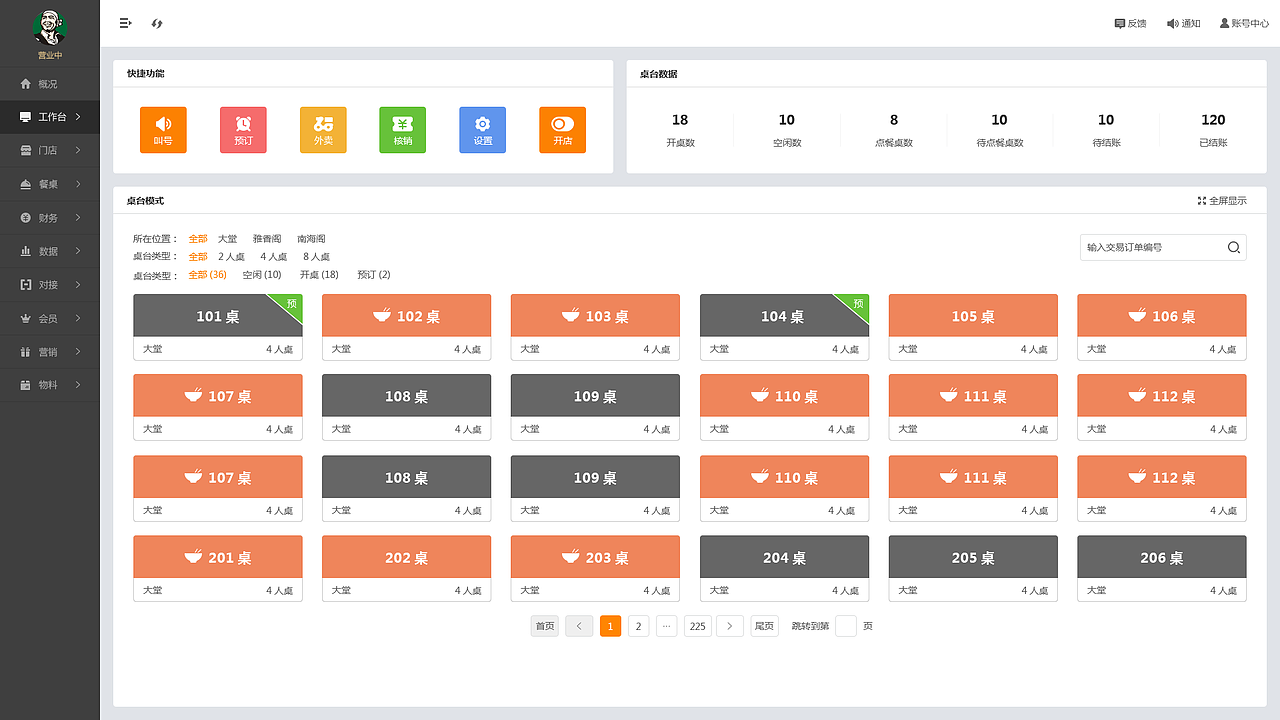This screenshot has width=1280, height=720.
Task: Filter table type to 空闲 (10)
Action: 262,275
